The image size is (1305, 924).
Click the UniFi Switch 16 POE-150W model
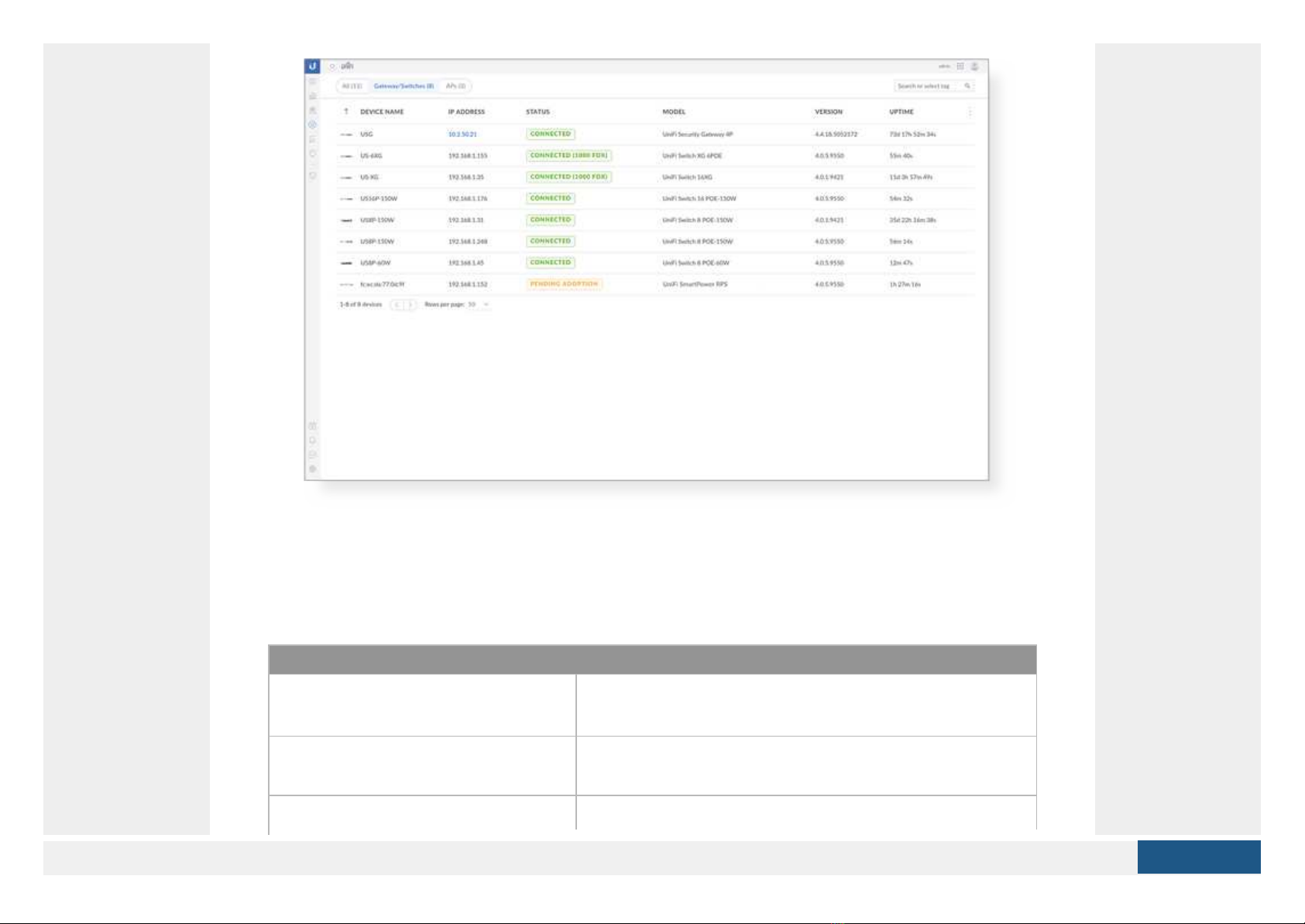pyautogui.click(x=699, y=199)
